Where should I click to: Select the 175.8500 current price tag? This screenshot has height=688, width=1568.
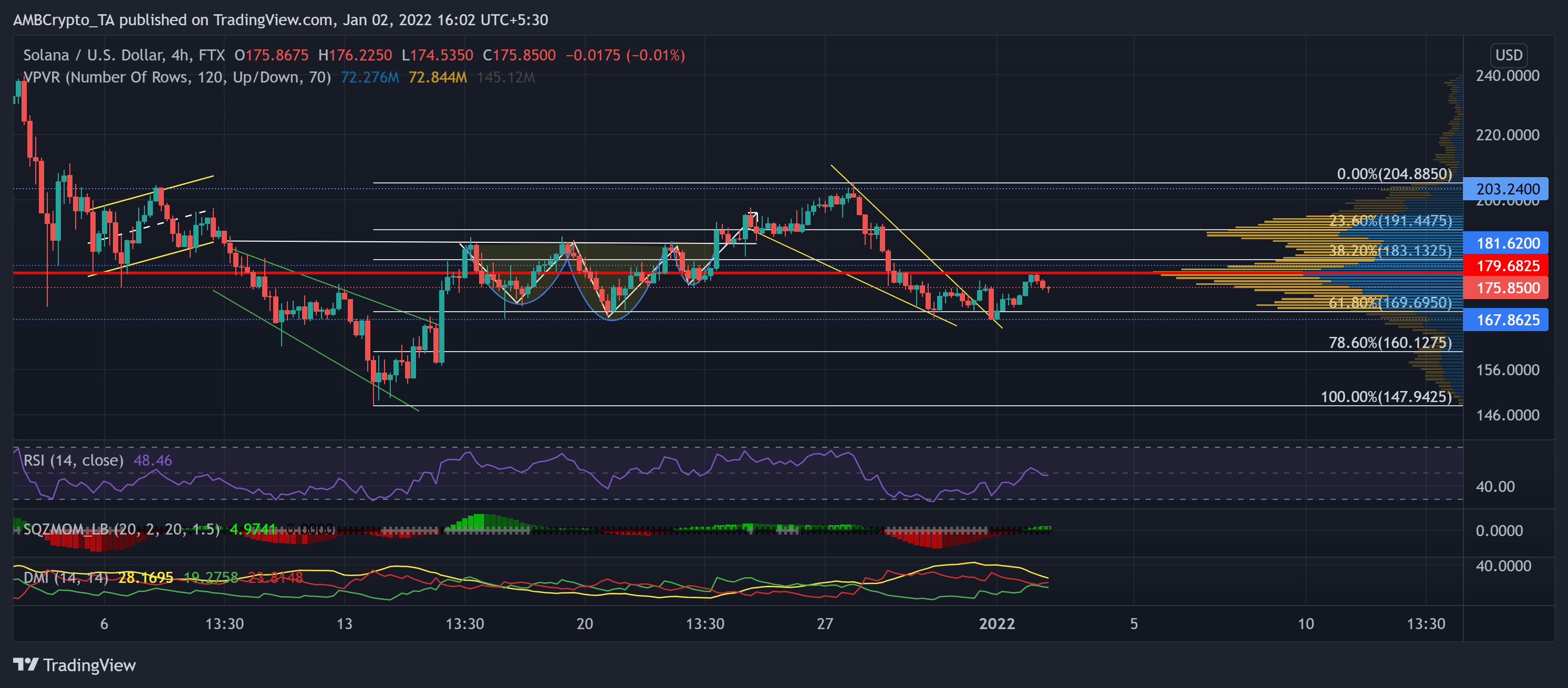(1506, 288)
